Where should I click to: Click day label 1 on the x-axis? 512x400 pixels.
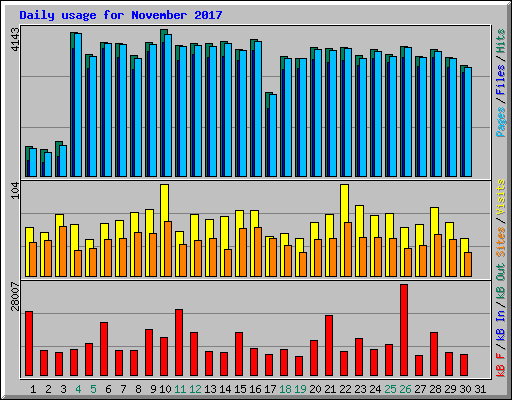point(33,389)
